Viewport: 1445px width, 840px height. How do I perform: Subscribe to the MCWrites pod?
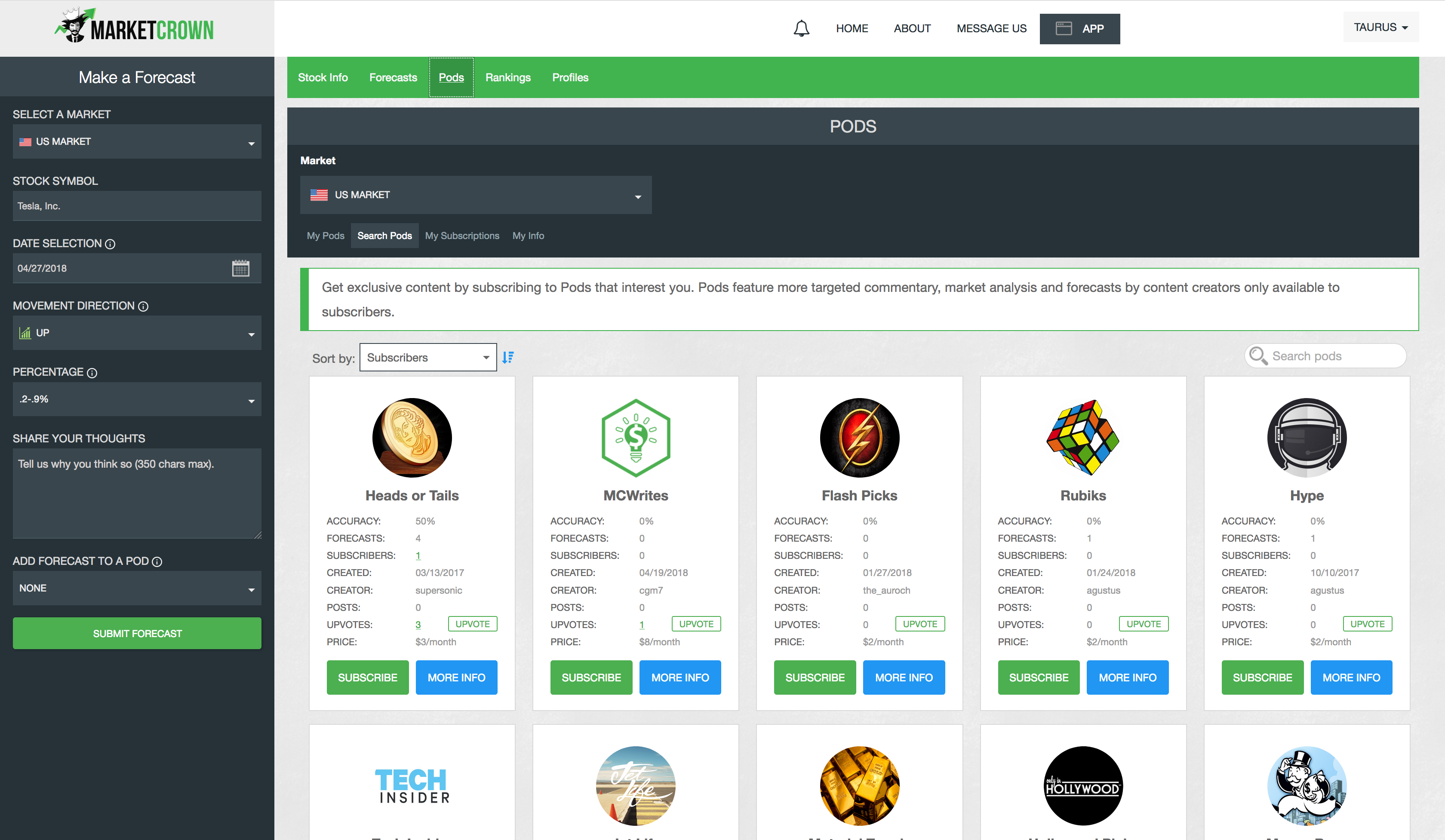pos(590,677)
